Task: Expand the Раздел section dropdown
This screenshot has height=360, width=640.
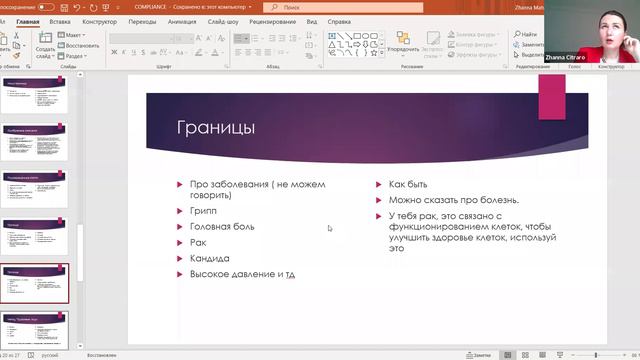Action: click(x=73, y=56)
